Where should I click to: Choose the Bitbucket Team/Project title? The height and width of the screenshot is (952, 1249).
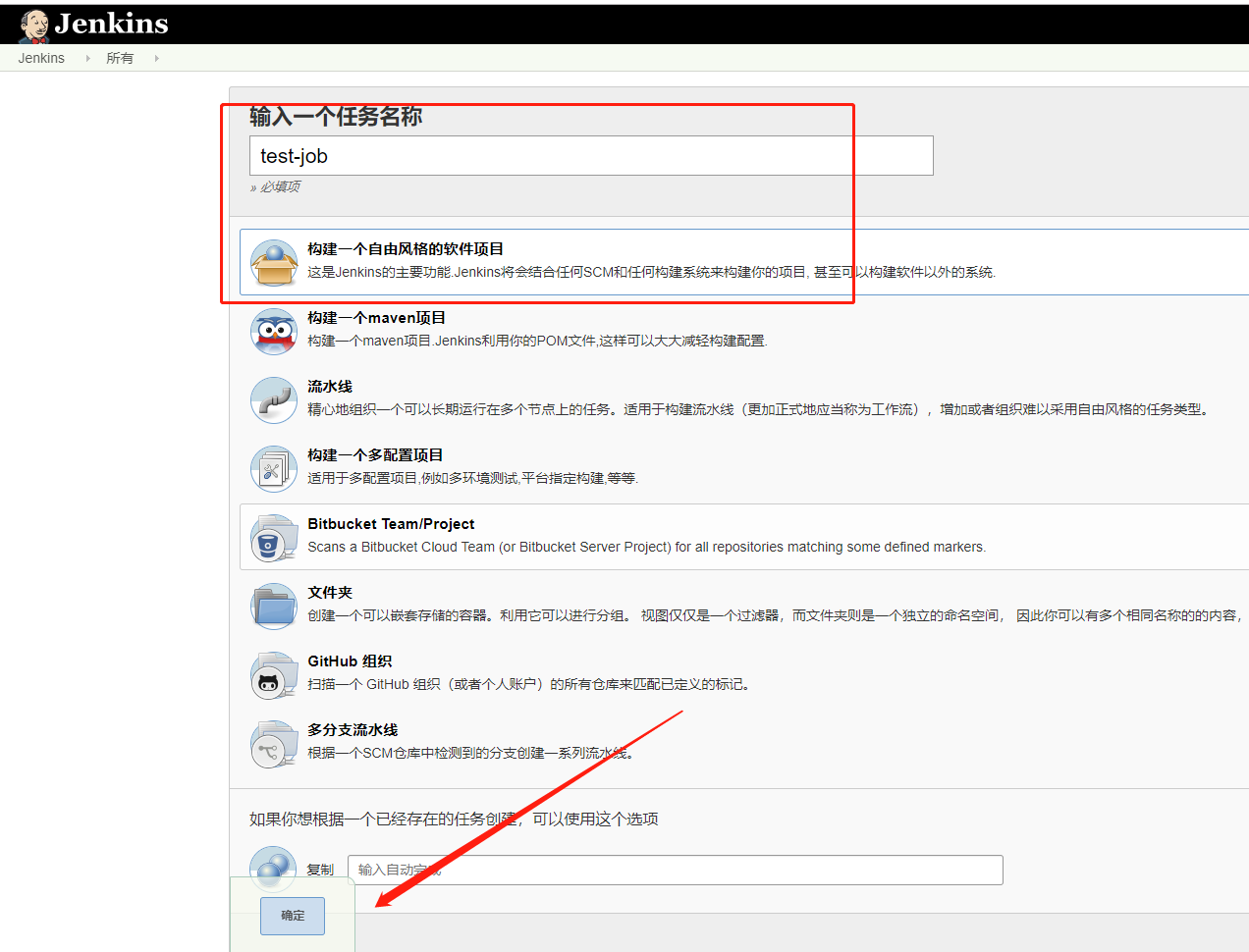(391, 524)
